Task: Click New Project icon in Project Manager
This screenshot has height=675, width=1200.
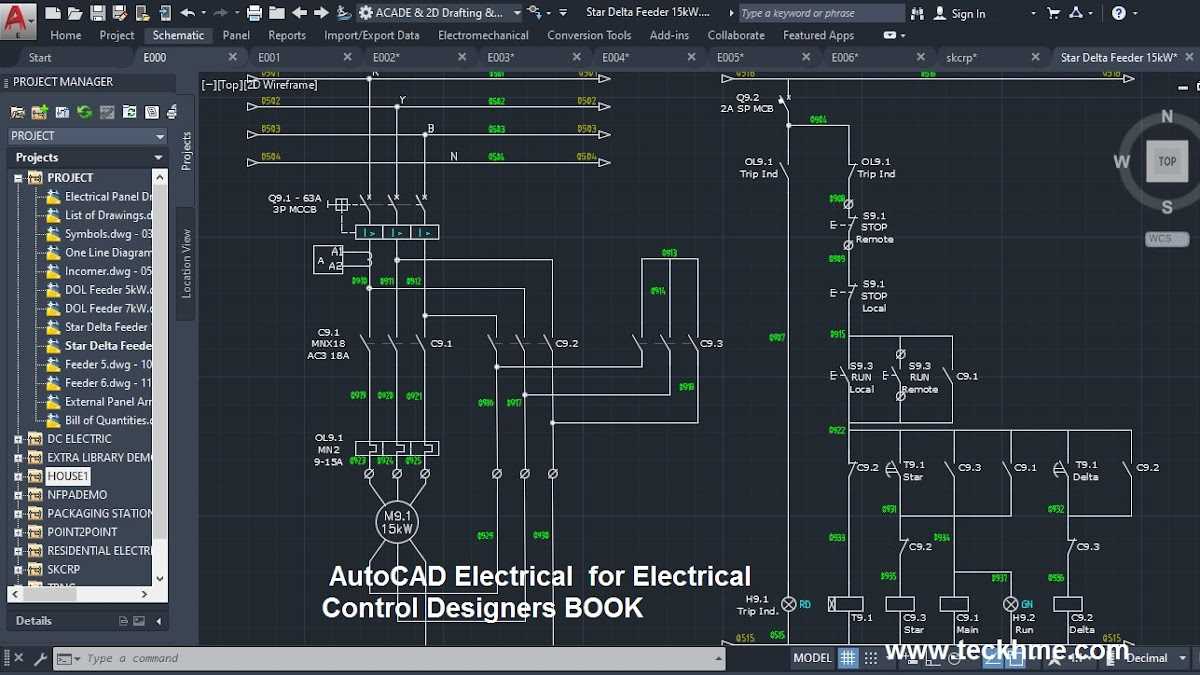Action: [40, 112]
